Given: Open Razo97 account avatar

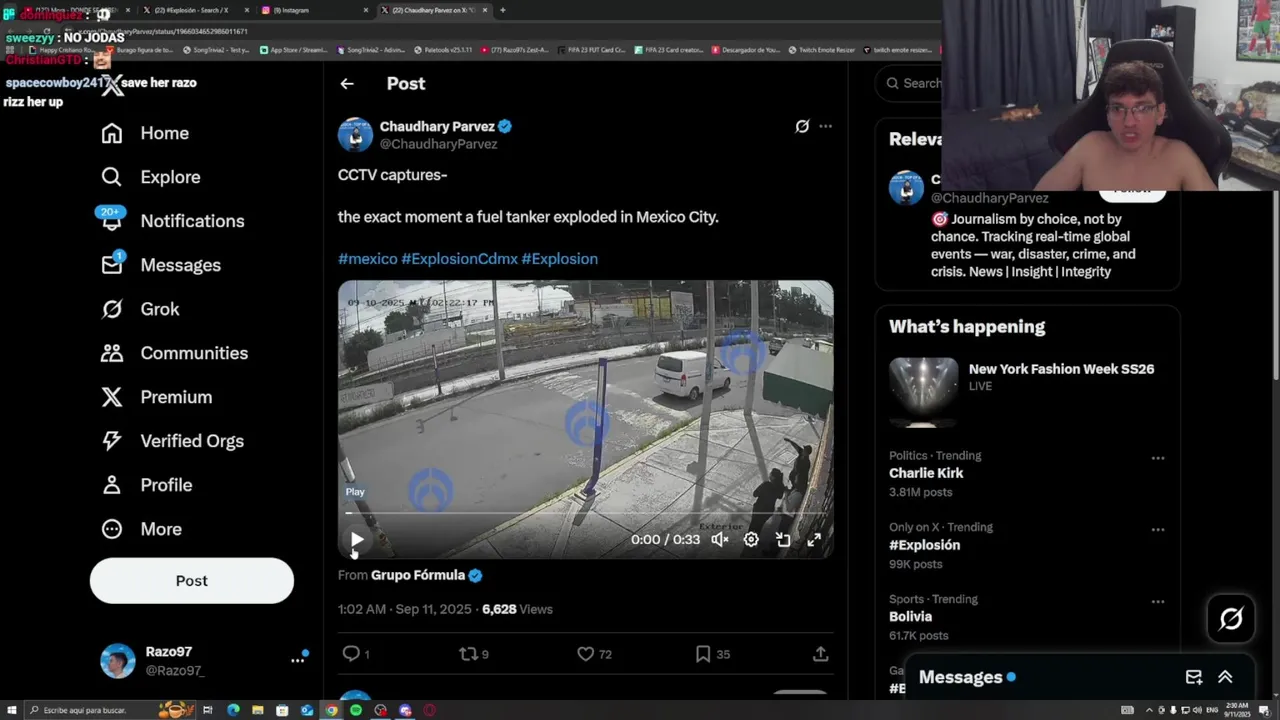Looking at the screenshot, I should 117,661.
